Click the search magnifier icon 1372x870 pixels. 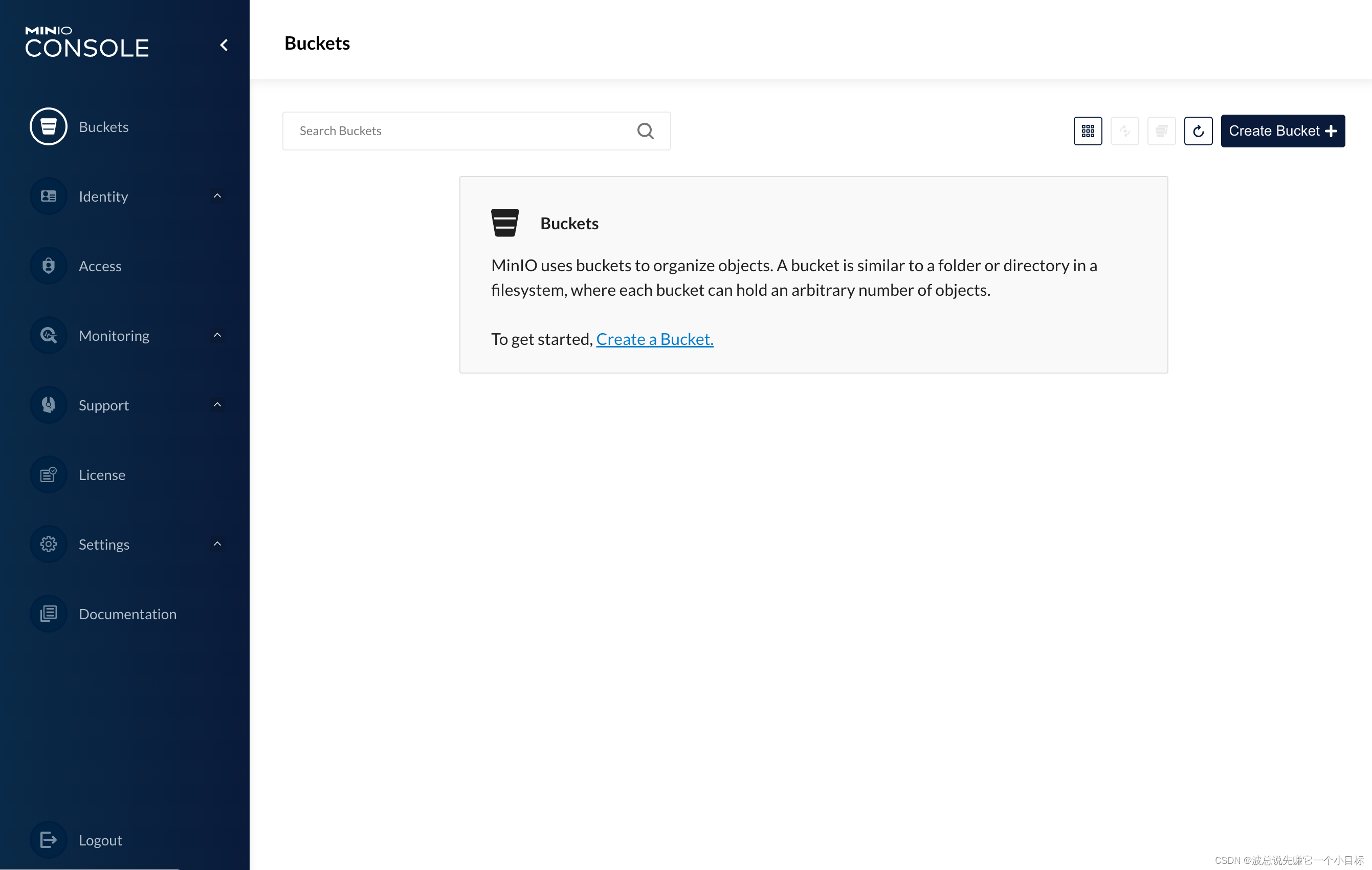pyautogui.click(x=646, y=131)
